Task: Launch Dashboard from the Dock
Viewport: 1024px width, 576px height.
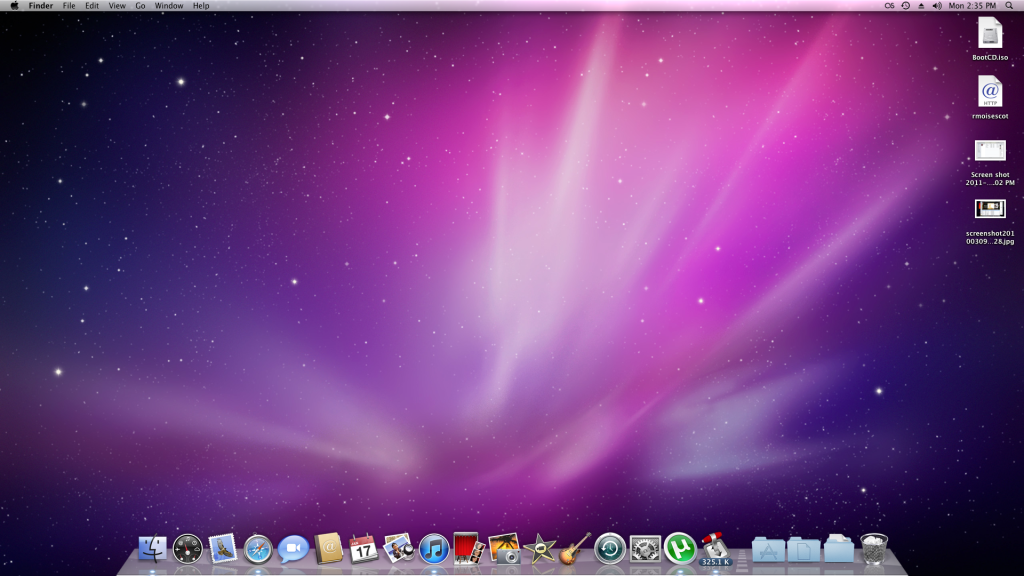Action: click(187, 549)
